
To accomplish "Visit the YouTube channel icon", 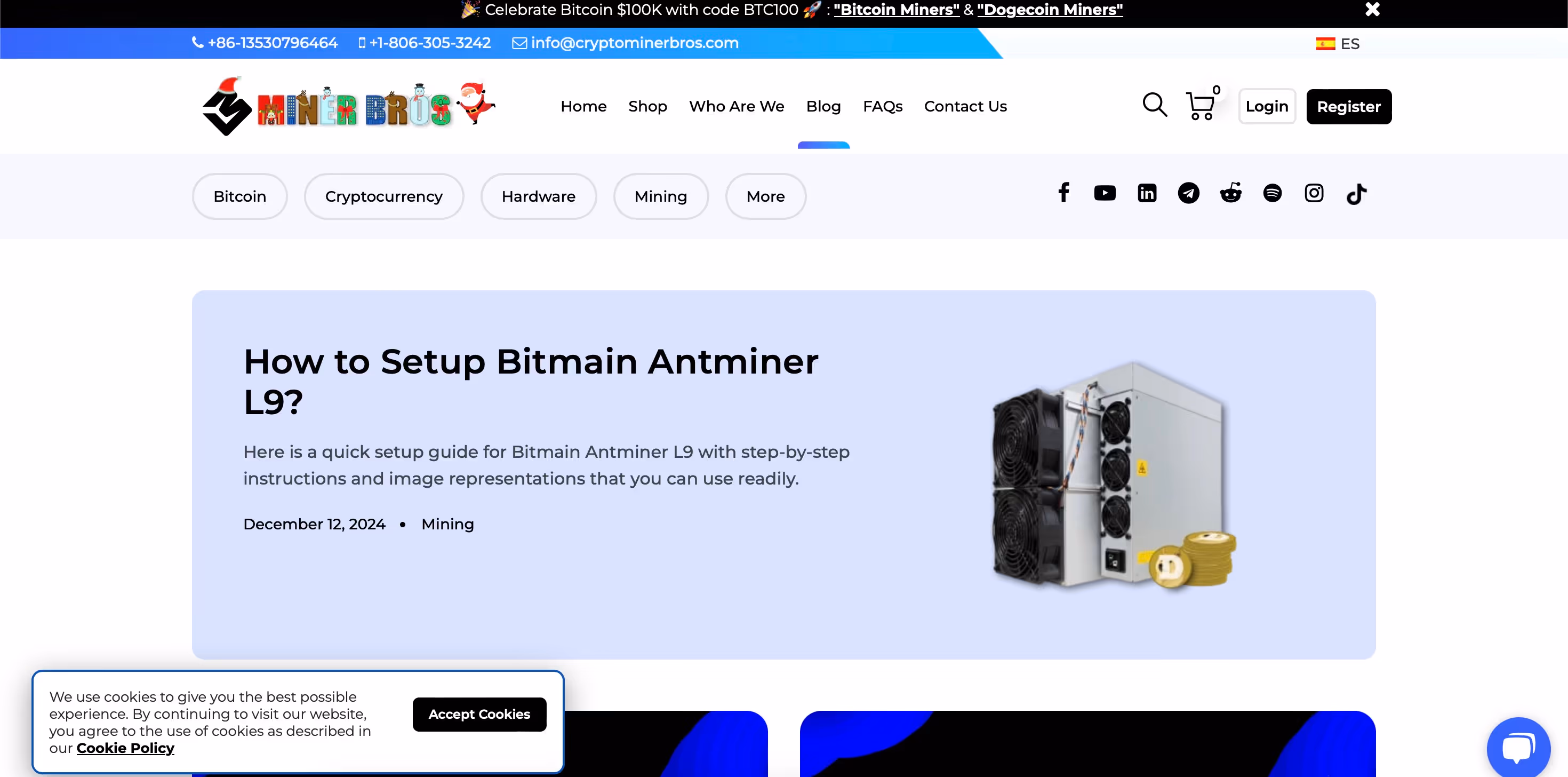I will (1104, 193).
